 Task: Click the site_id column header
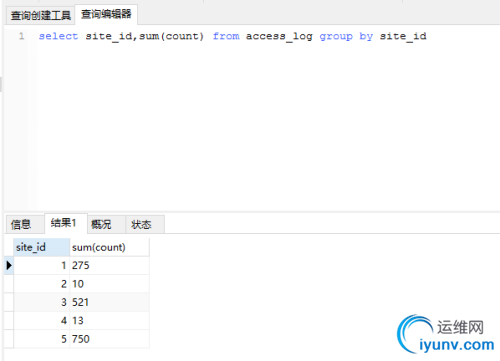point(42,247)
